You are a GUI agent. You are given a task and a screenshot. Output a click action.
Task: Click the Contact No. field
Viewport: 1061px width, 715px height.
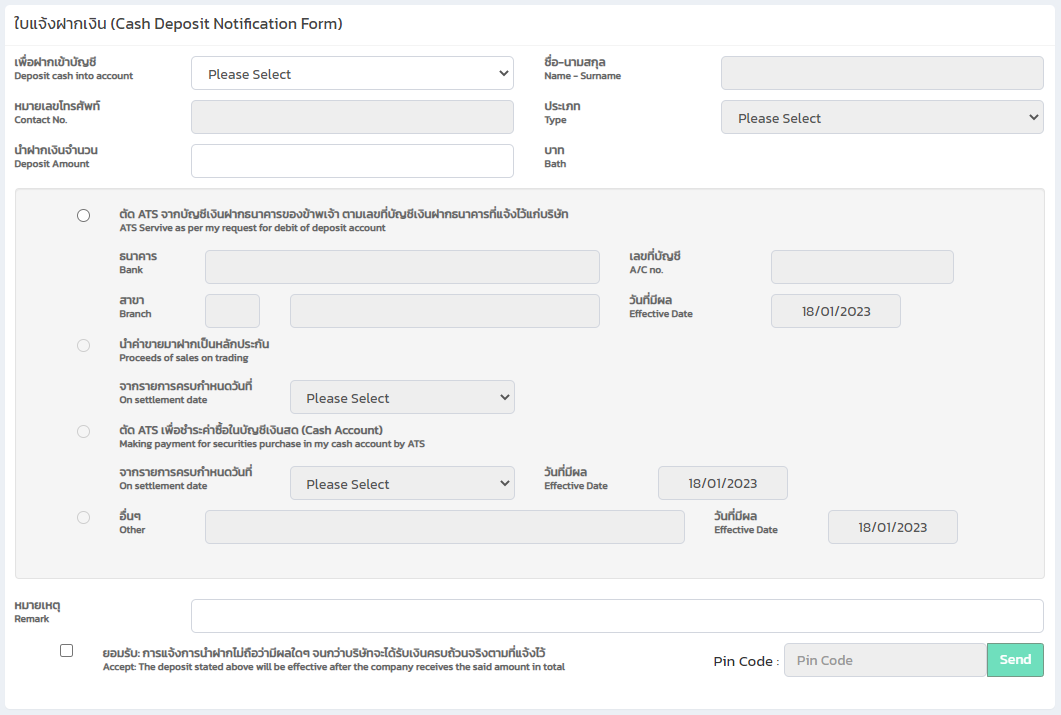[x=352, y=117]
